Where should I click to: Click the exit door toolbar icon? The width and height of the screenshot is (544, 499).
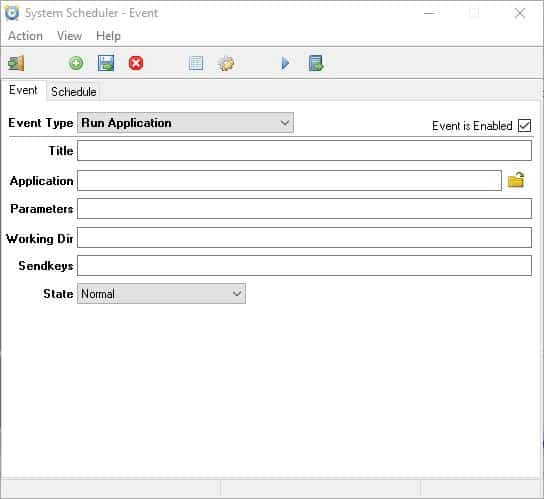(x=16, y=64)
